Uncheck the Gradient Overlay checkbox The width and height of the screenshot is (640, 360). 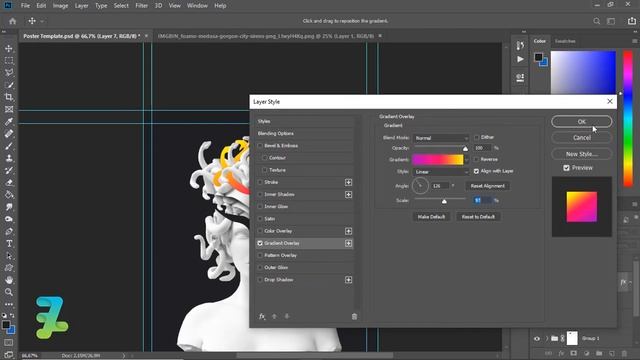click(x=260, y=243)
